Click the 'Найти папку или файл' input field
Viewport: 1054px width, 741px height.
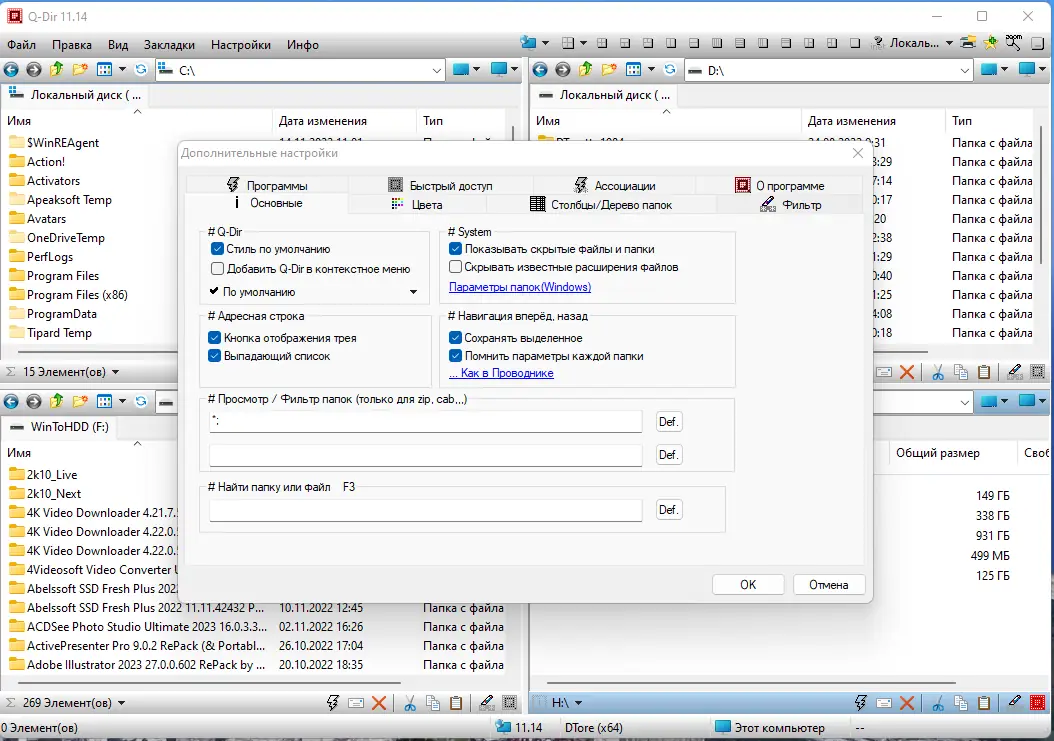(x=425, y=510)
